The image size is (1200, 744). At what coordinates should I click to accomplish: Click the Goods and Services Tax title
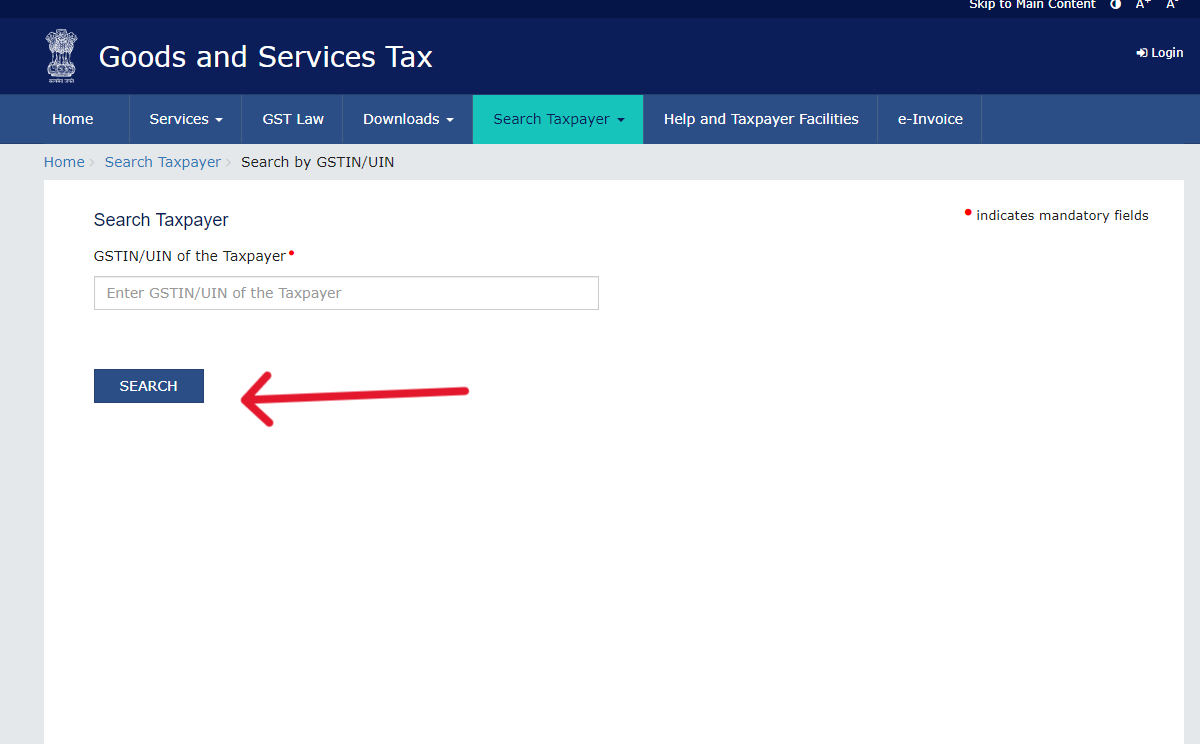pyautogui.click(x=265, y=57)
